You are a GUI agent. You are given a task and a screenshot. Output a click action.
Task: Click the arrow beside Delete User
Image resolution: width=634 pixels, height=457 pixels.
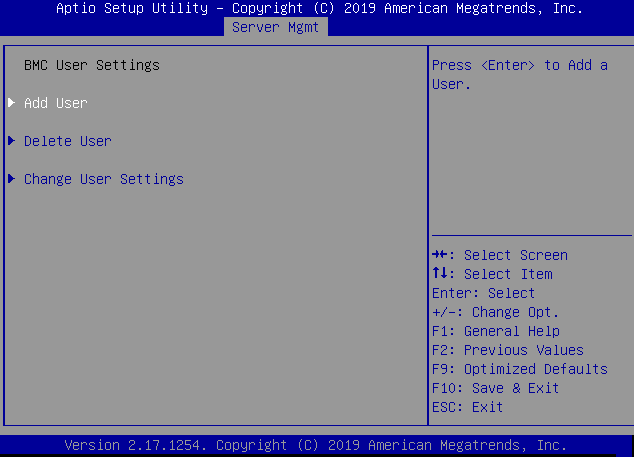pyautogui.click(x=12, y=141)
